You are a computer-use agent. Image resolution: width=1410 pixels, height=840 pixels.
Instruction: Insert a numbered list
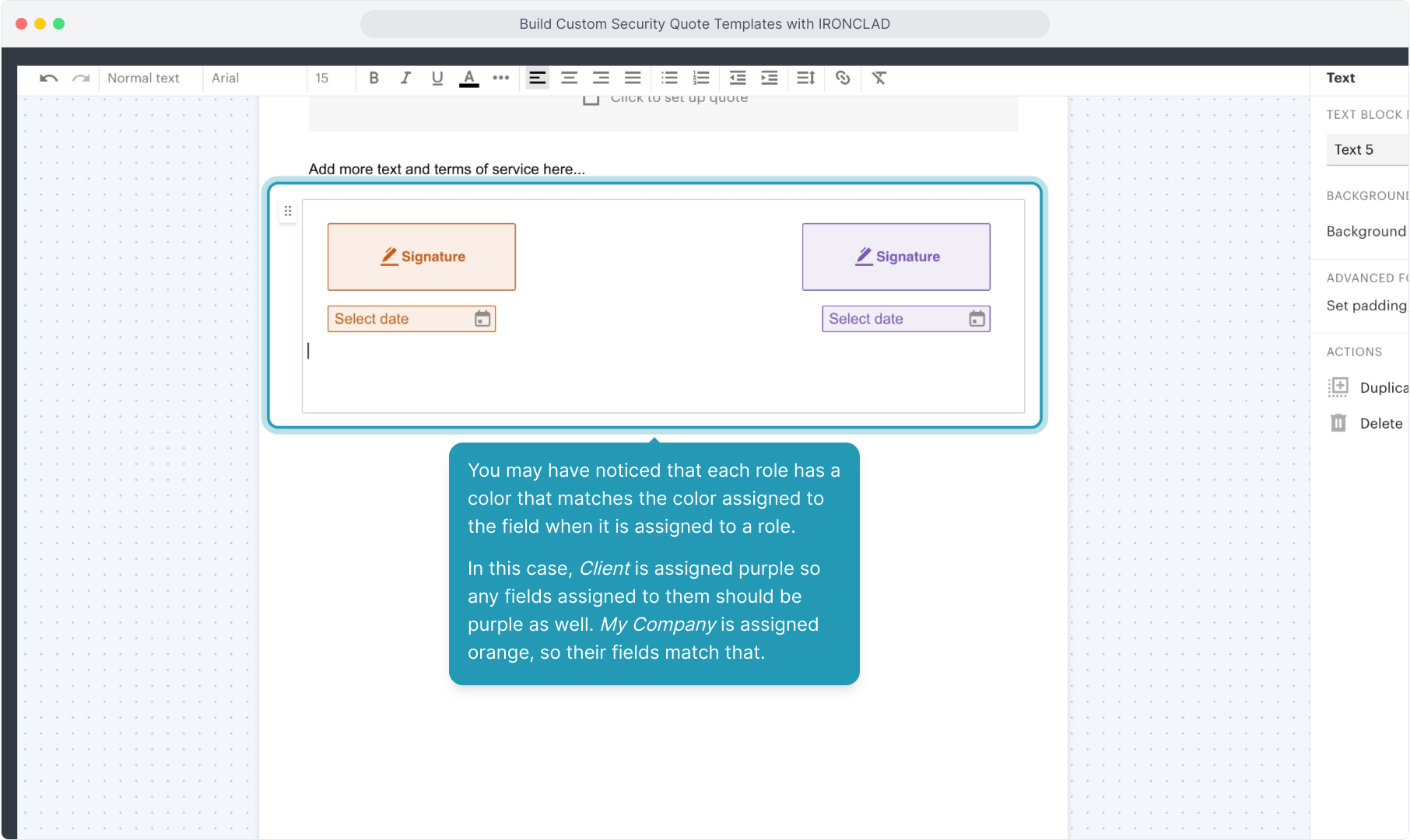(701, 78)
